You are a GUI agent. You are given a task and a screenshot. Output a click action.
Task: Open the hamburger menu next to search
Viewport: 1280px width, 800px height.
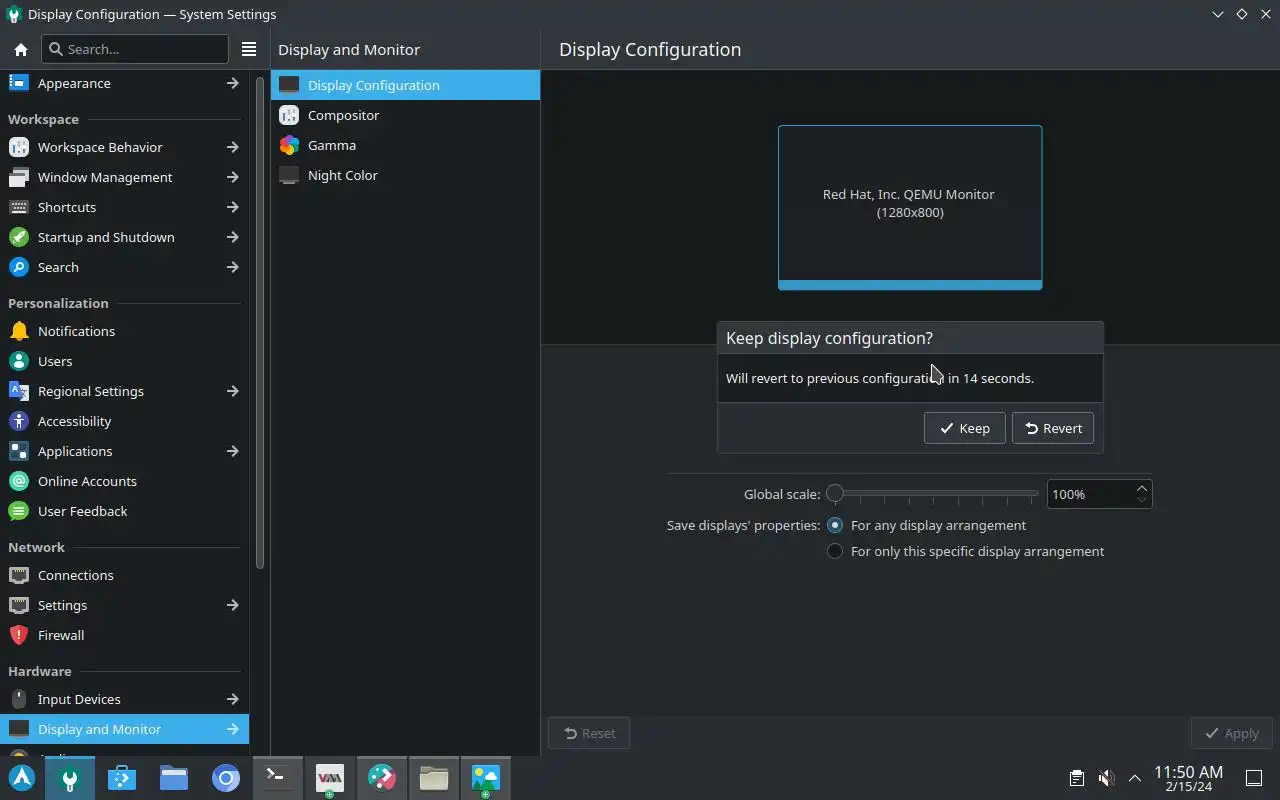(249, 49)
